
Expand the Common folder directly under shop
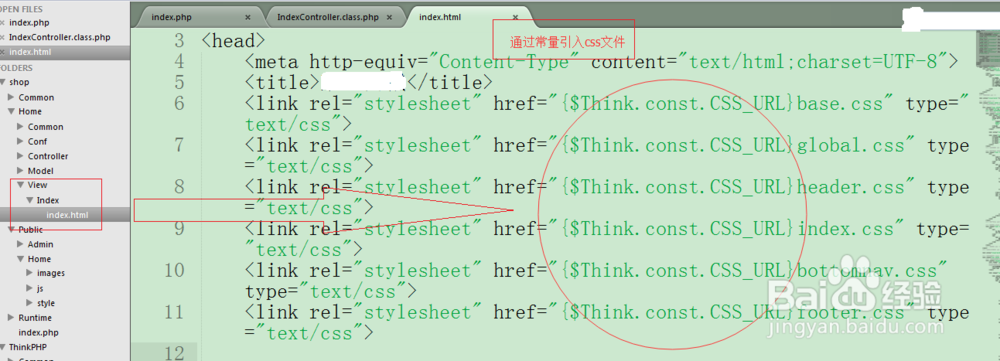point(11,98)
